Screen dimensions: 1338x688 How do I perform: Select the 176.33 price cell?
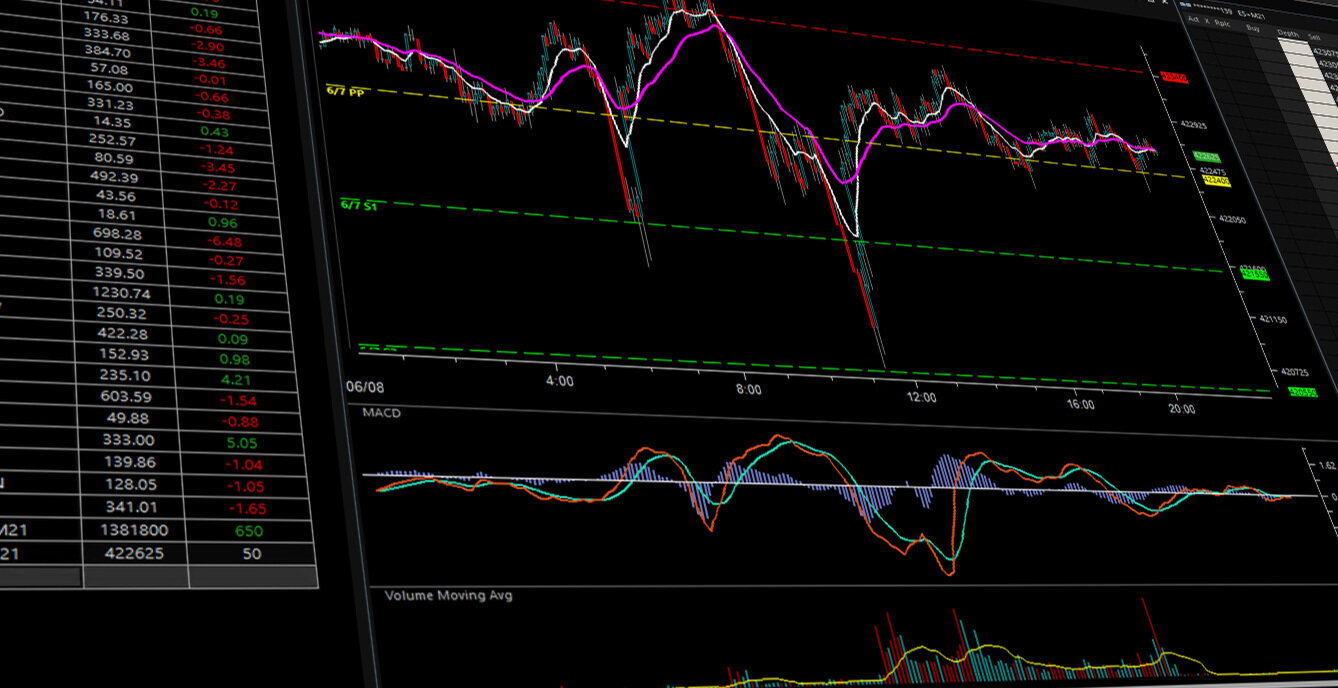[x=107, y=18]
